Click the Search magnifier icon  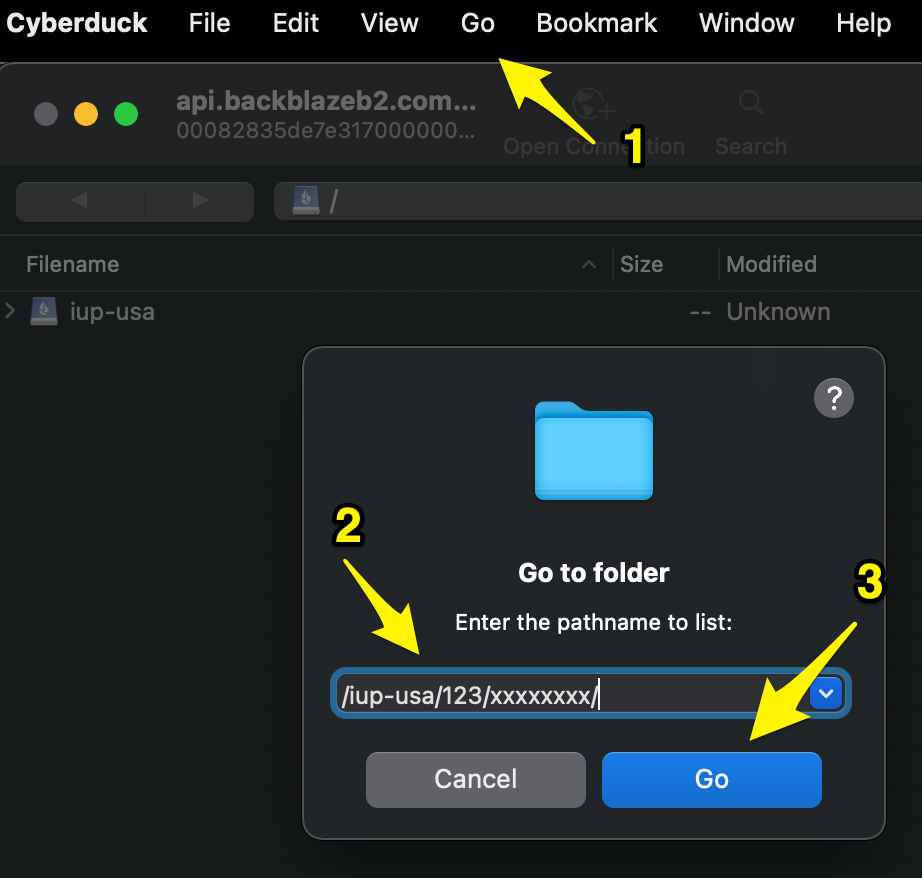pos(750,103)
